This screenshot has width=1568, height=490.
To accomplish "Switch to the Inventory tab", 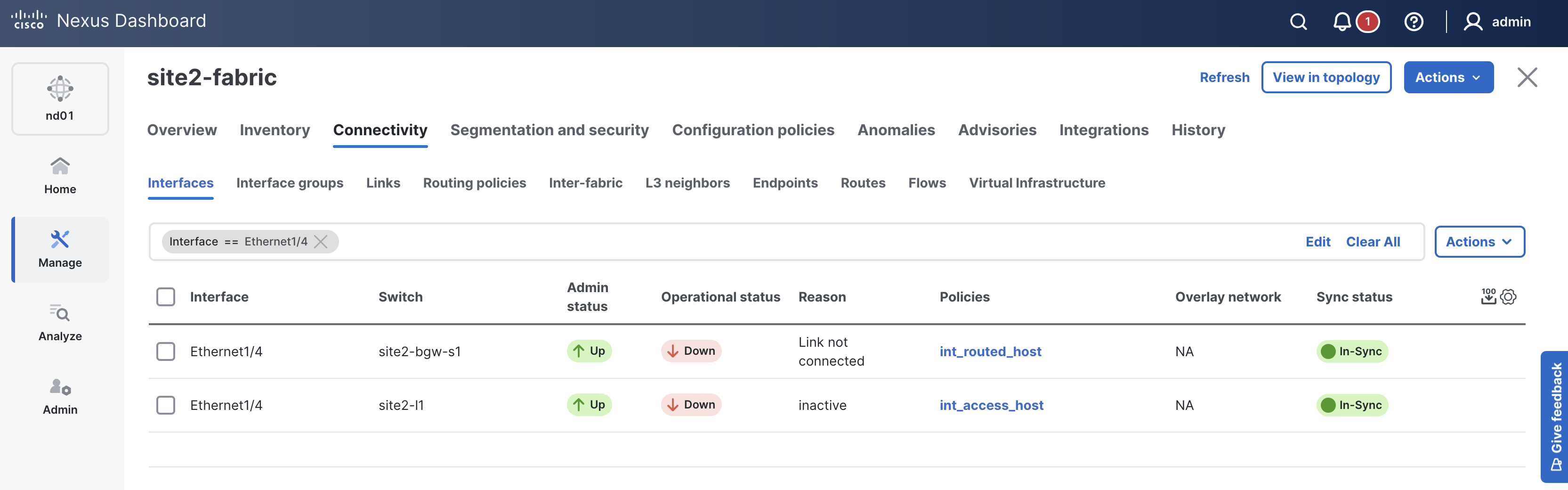I will (x=275, y=130).
